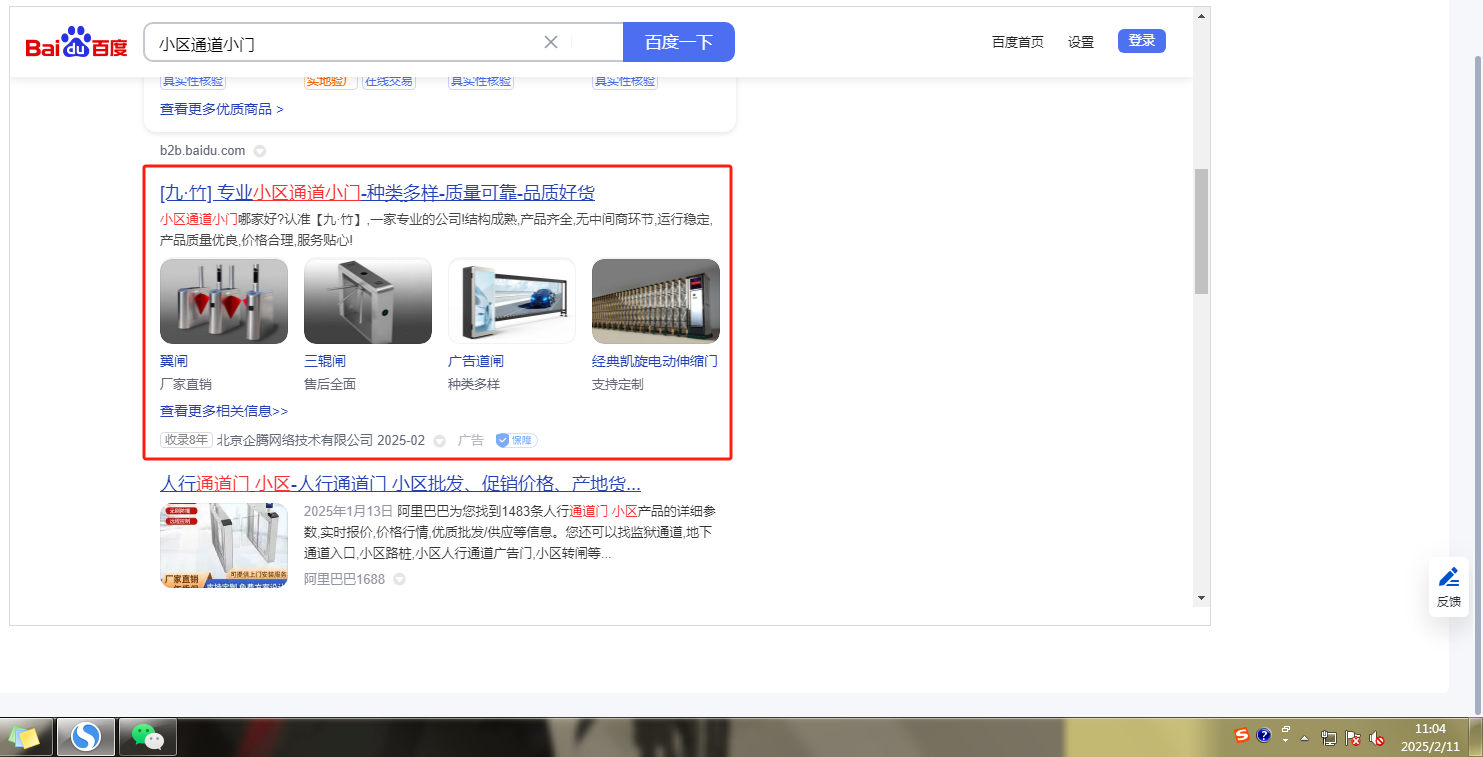Click the 保障 shield badge
Viewport: 1483px width, 757px height.
pyautogui.click(x=516, y=440)
